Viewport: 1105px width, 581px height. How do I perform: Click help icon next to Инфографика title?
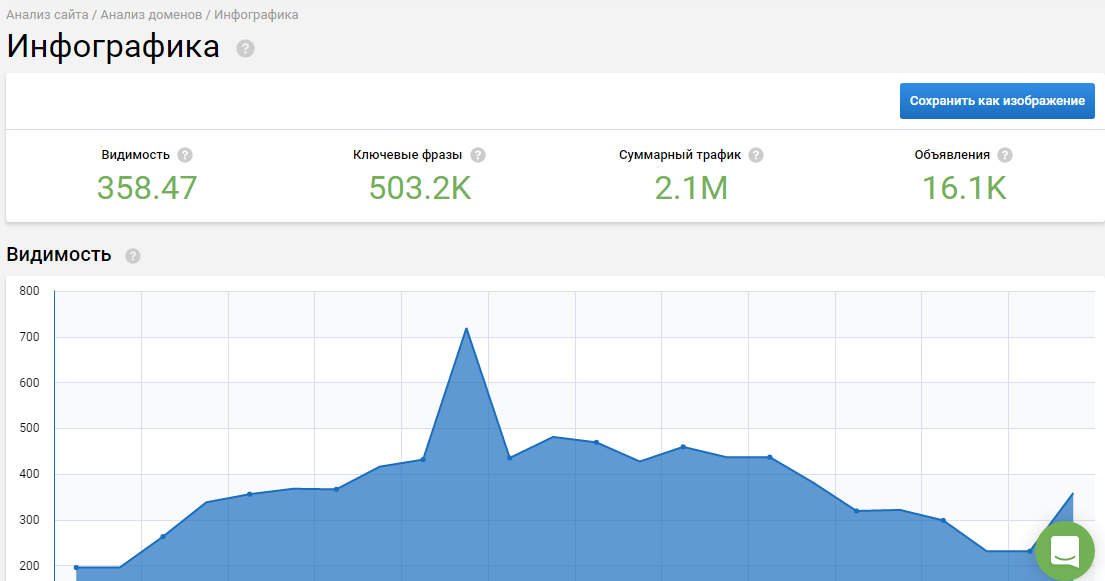(x=245, y=48)
